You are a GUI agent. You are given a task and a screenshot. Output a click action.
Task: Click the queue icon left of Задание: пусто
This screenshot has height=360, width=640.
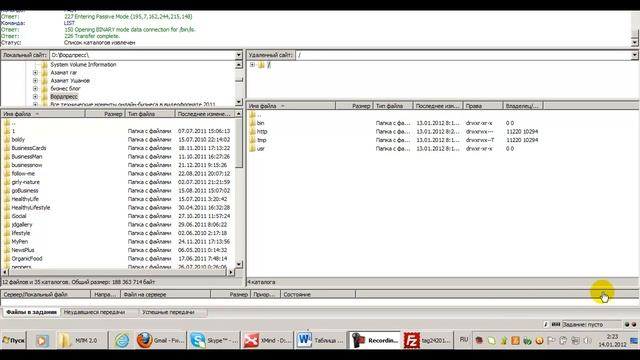[x=556, y=324]
